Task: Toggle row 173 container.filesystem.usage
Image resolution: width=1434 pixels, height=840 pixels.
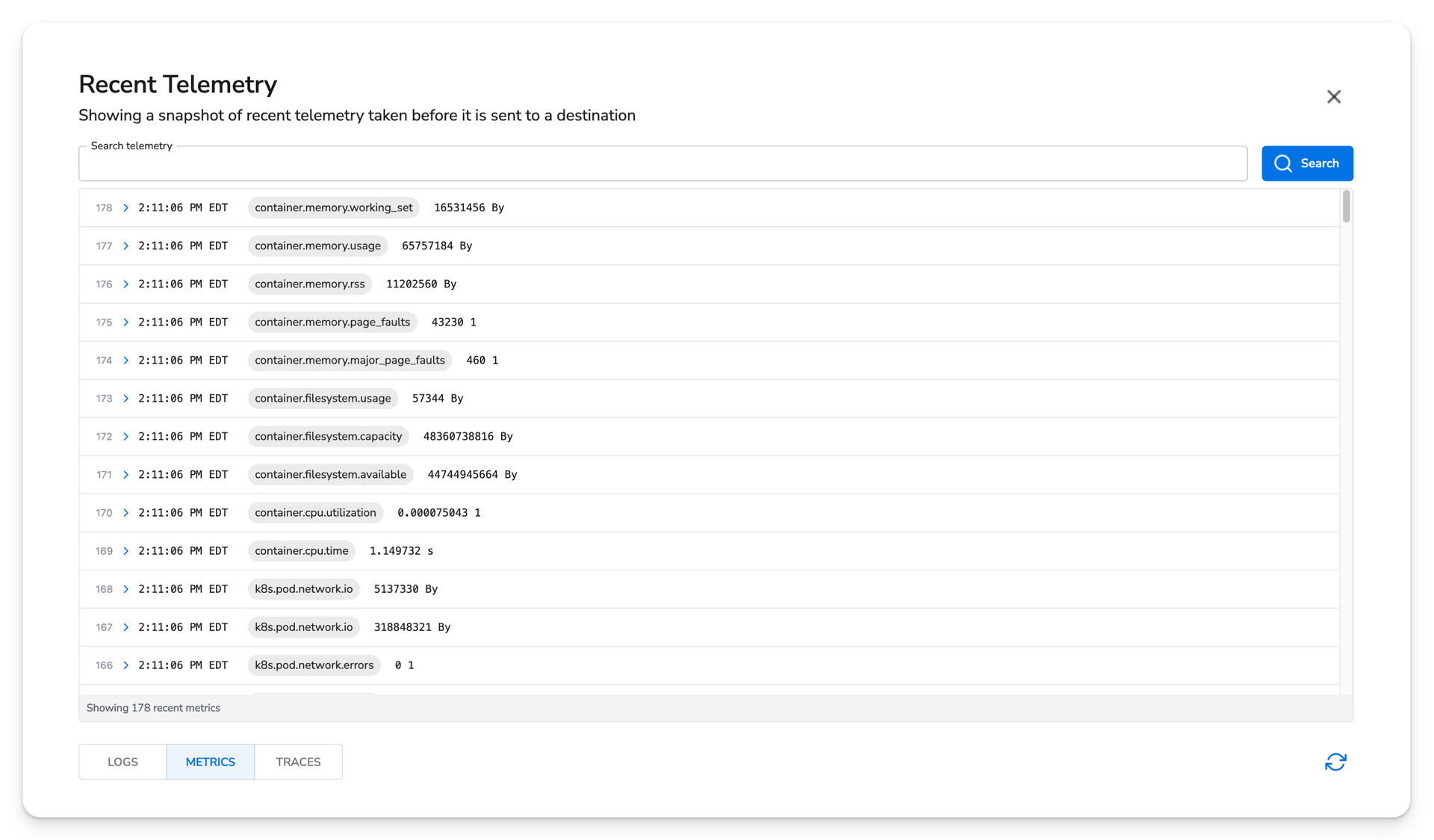Action: click(126, 398)
